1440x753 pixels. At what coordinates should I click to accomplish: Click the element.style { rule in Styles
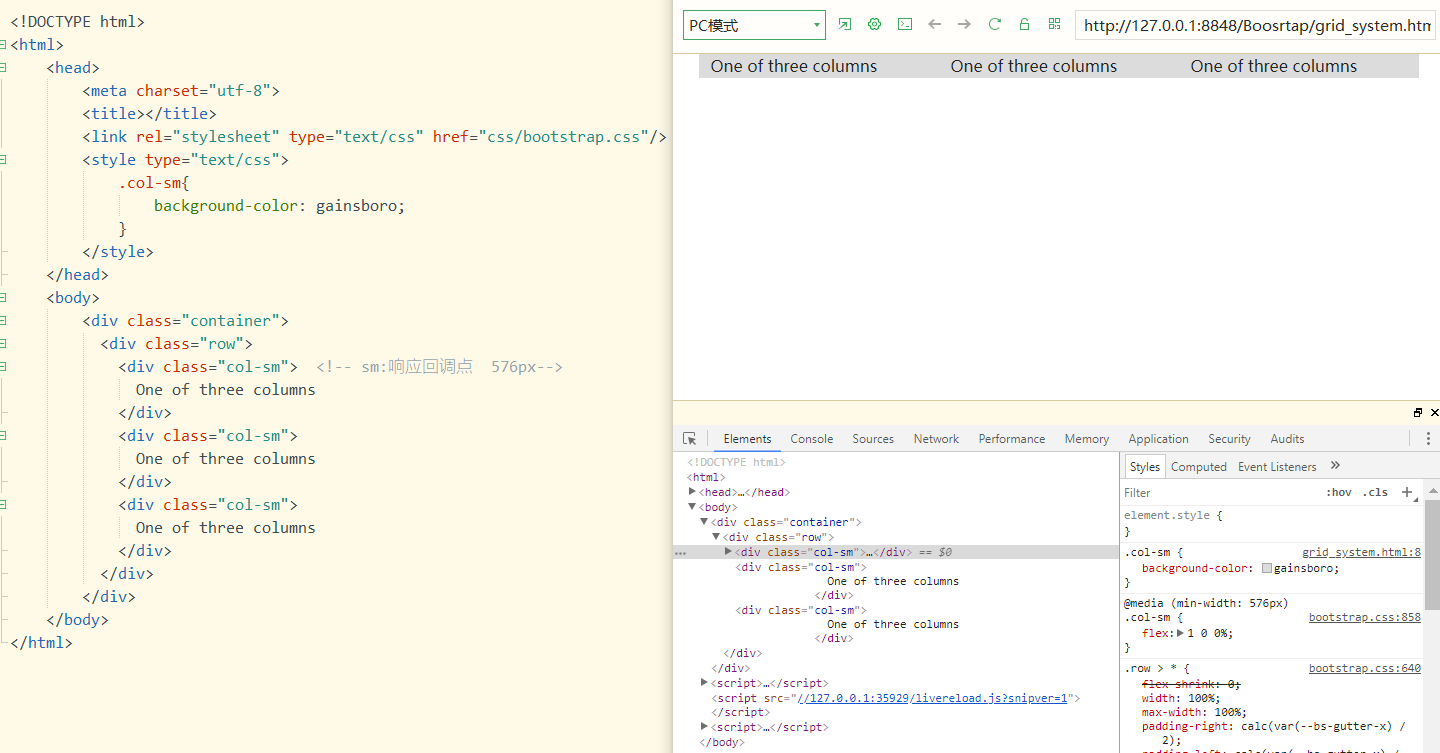pyautogui.click(x=1173, y=516)
